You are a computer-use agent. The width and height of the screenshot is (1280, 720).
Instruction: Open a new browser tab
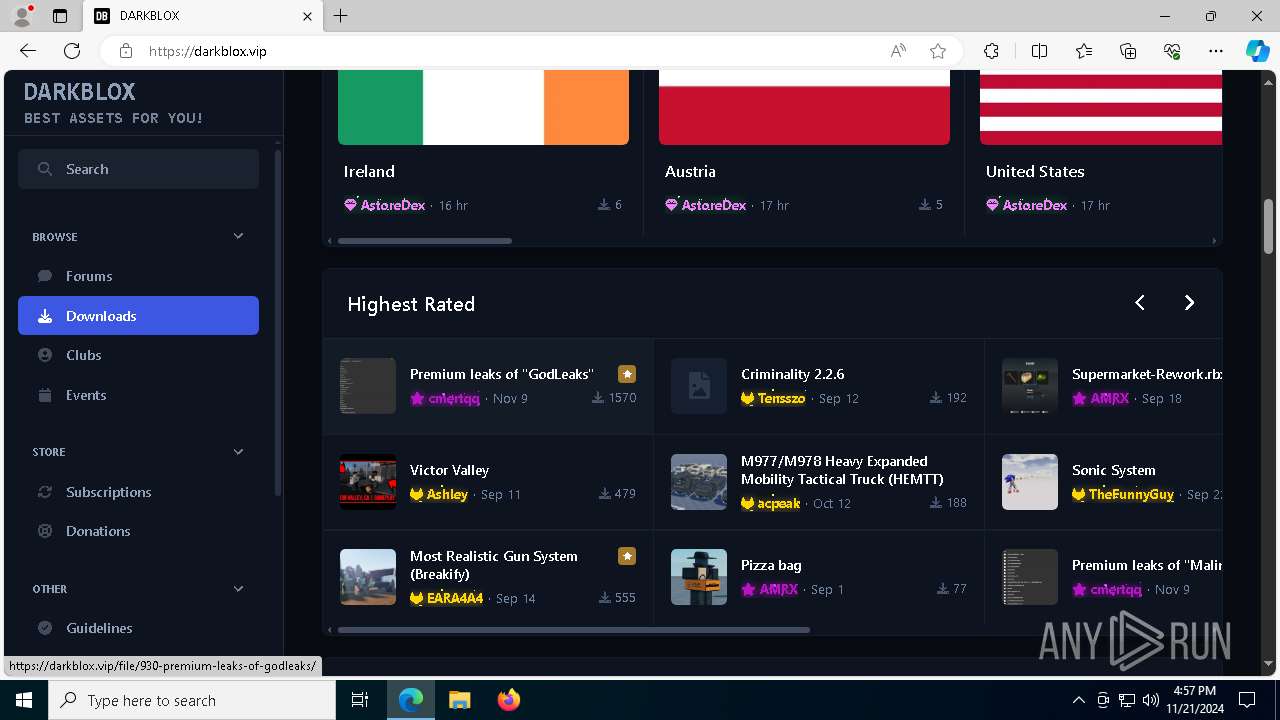pos(341,16)
